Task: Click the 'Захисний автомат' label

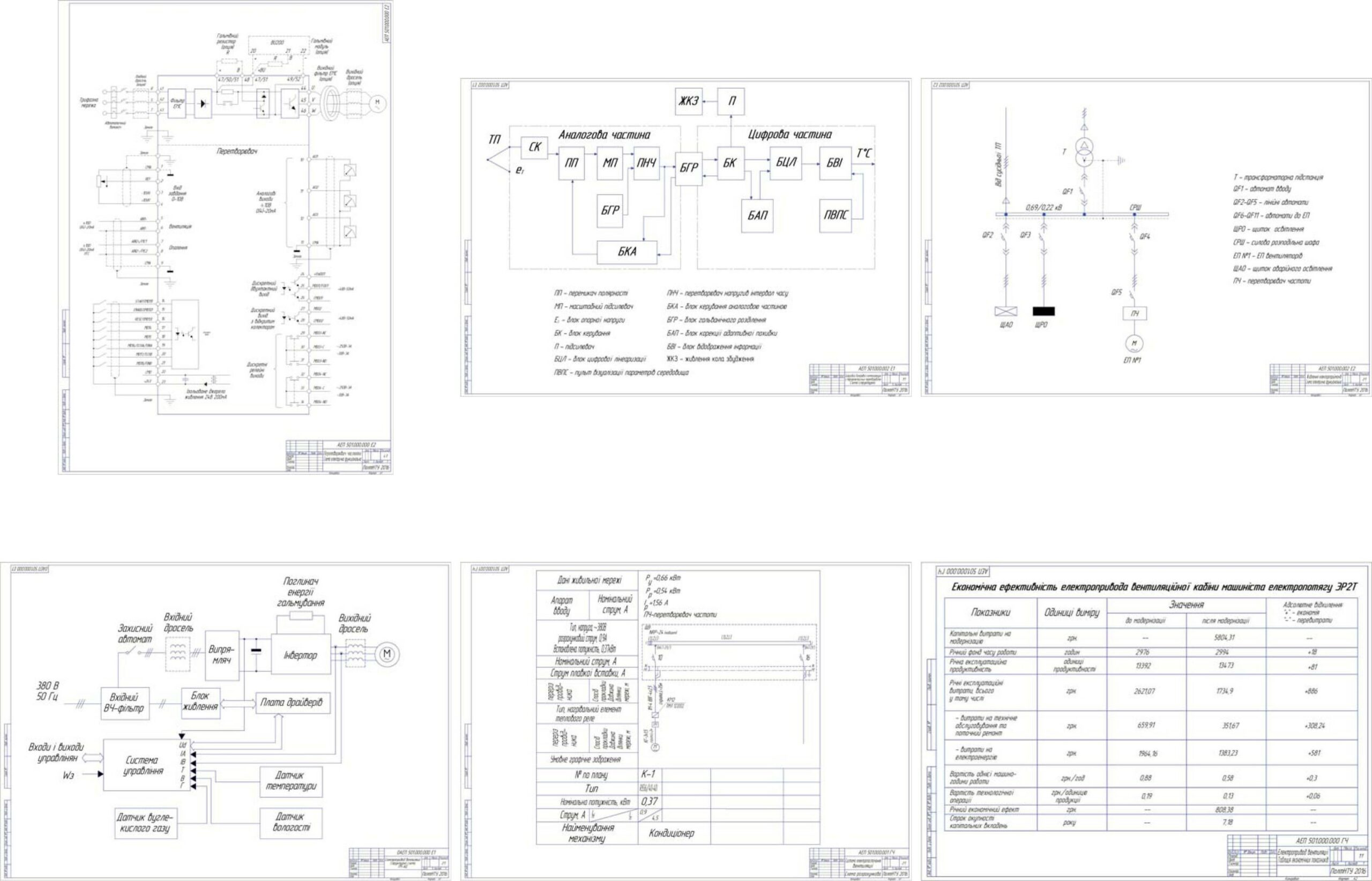Action: coord(135,634)
